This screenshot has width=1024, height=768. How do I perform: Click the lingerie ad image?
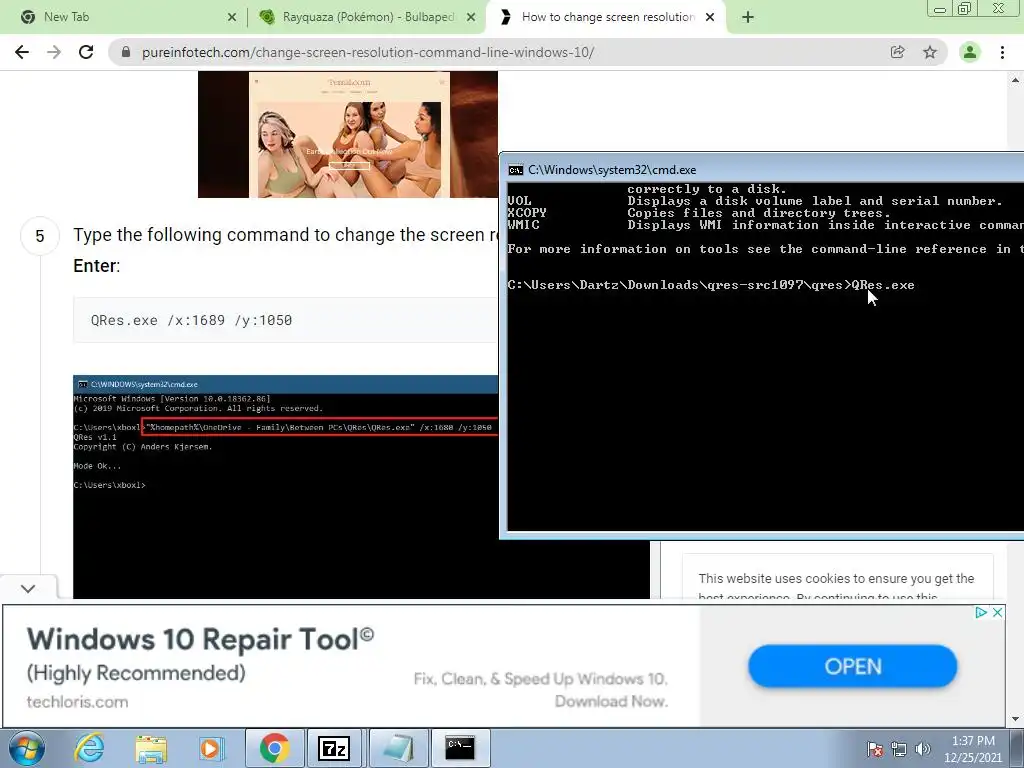(348, 135)
